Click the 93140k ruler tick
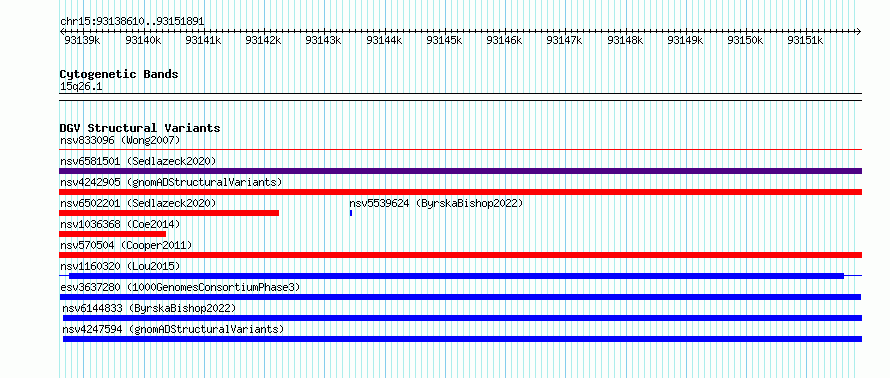This screenshot has height=378, width=890. click(x=143, y=40)
